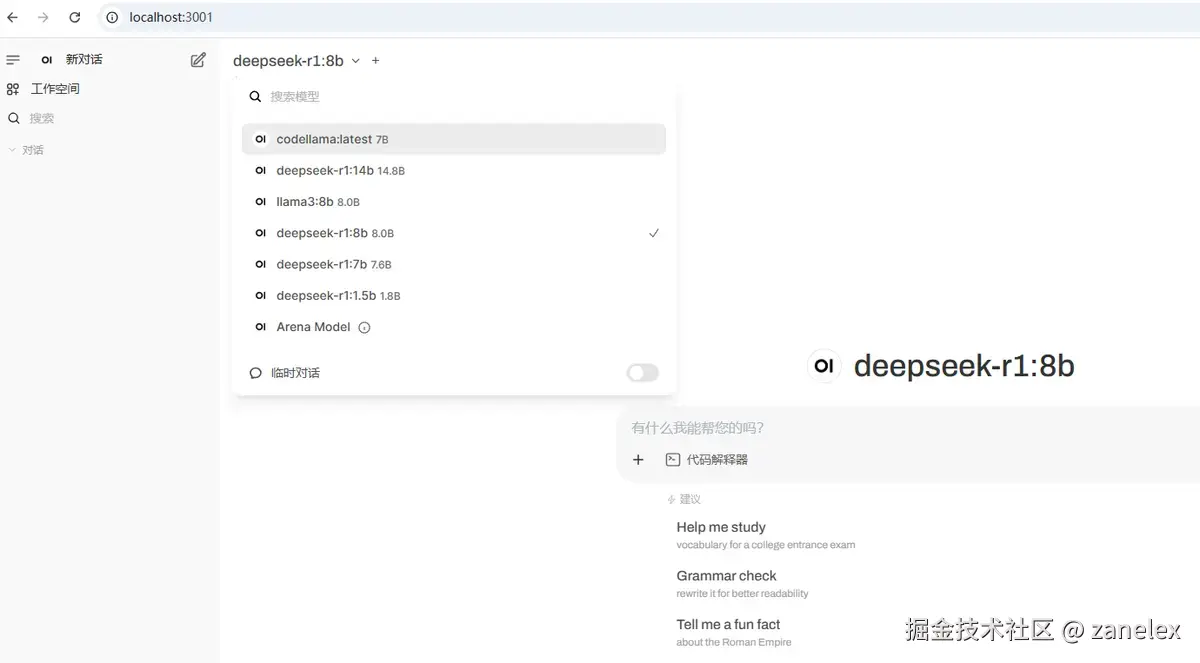
Task: Enable the 代码解释器 code interpreter
Action: click(x=706, y=460)
